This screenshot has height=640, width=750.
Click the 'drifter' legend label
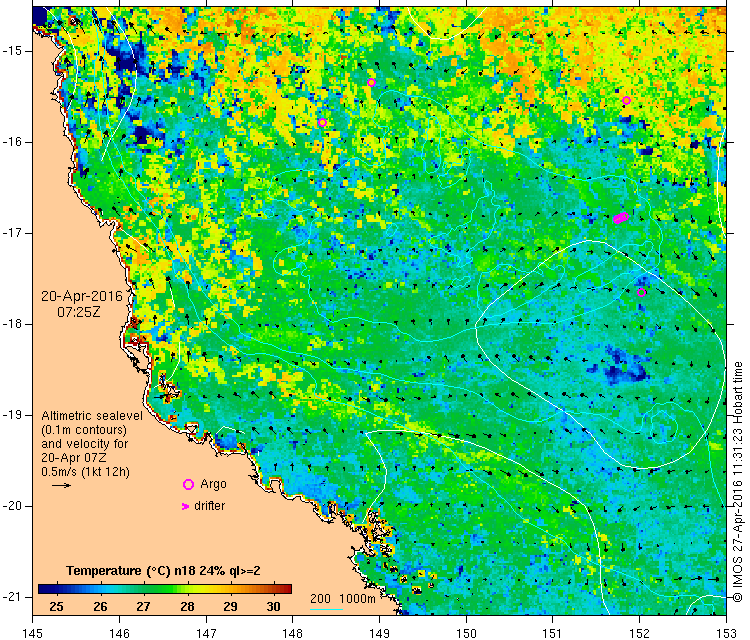[210, 506]
